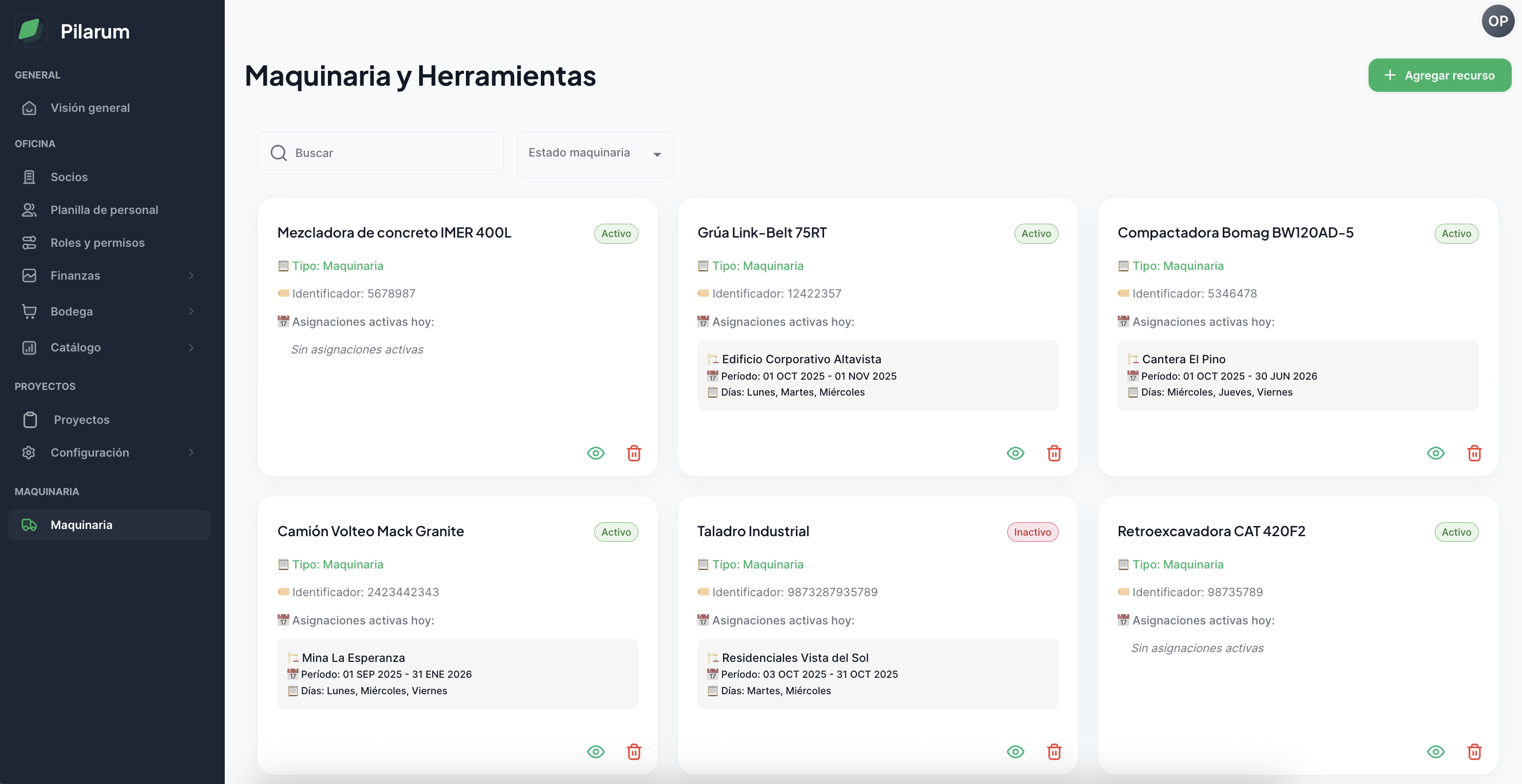Open the Estado maquinaria dropdown
Viewport: 1522px width, 784px height.
tap(594, 153)
